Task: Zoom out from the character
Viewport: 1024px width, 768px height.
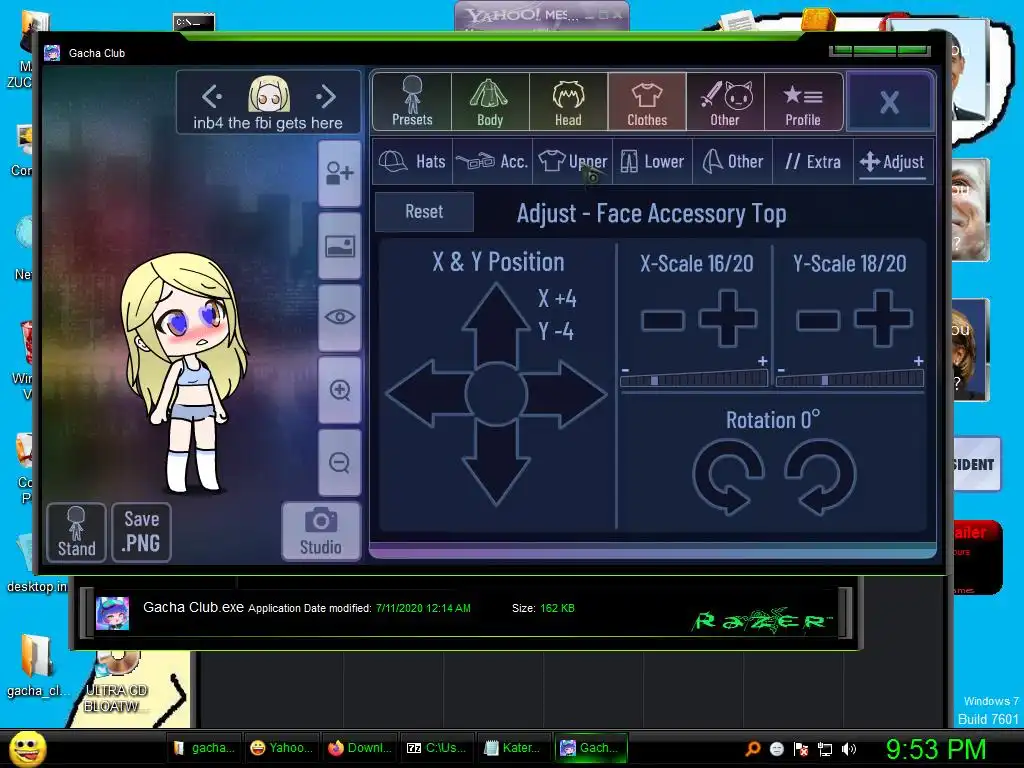Action: click(340, 462)
